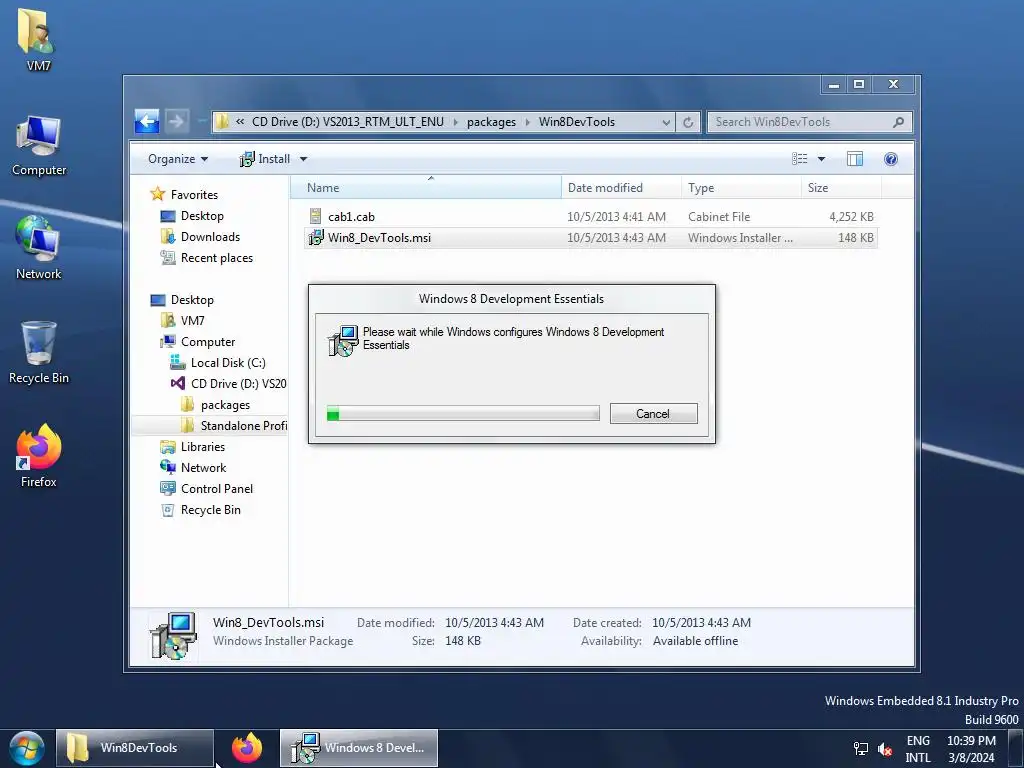This screenshot has width=1024, height=768.
Task: Open VM7 folder in the tree
Action: coord(192,321)
